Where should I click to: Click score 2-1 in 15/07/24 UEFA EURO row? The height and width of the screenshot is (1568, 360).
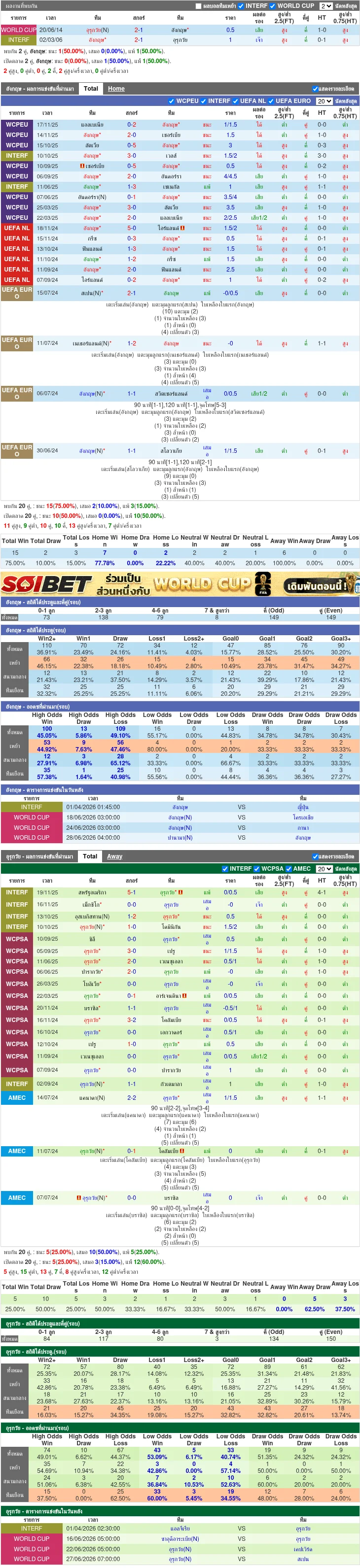tap(132, 293)
